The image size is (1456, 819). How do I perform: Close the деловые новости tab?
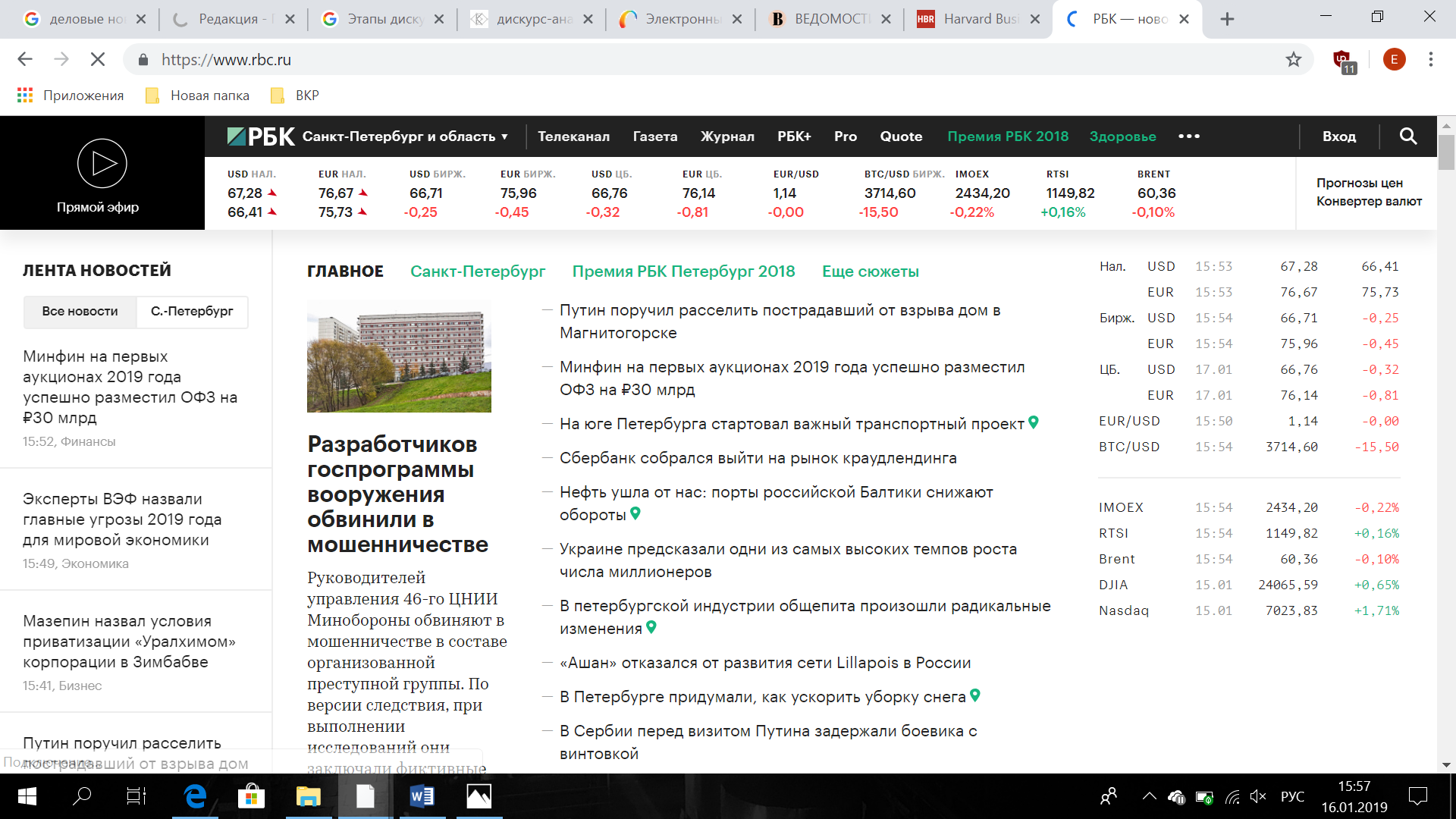tap(140, 19)
